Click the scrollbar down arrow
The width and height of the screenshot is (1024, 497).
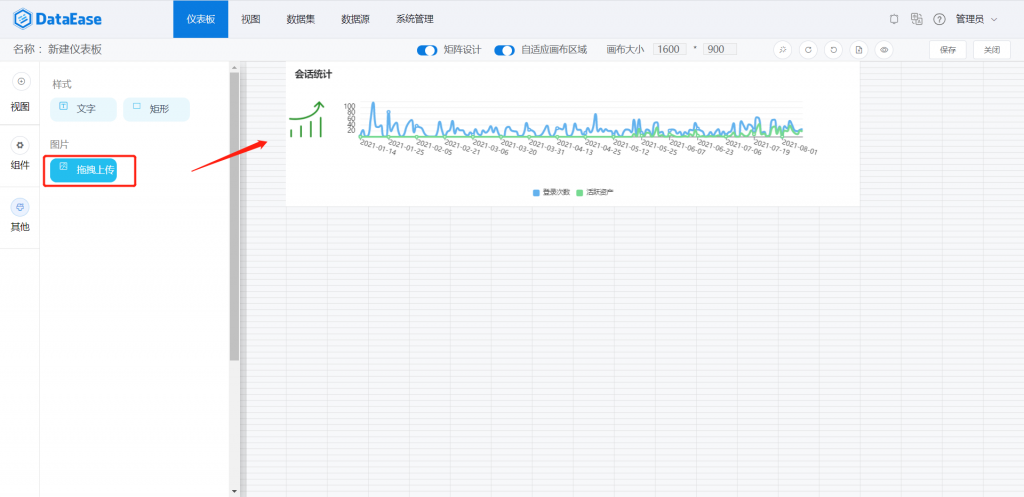click(x=234, y=490)
